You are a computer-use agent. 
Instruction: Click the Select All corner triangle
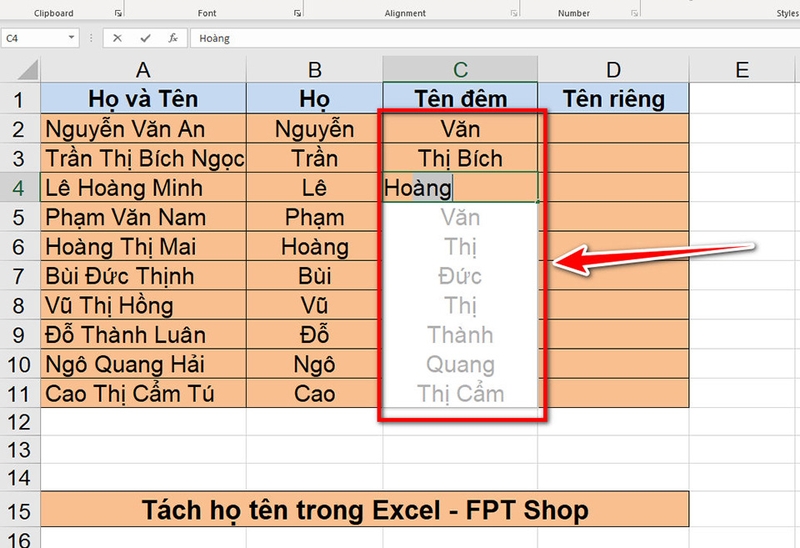pos(27,70)
